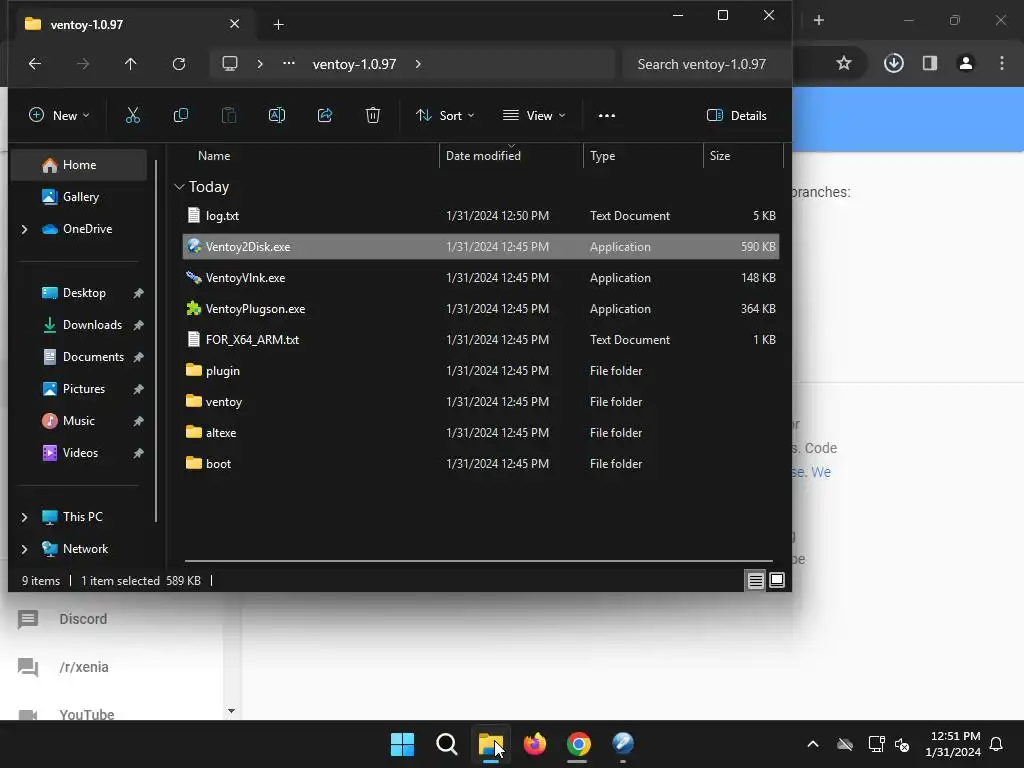
Task: Show hidden tray icons chevron
Action: 812,744
